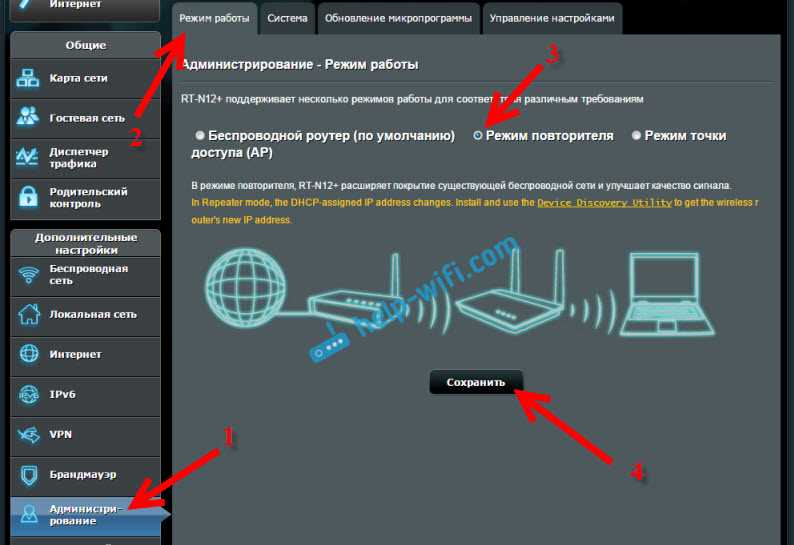Screen dimensions: 794x545
Task: Click the laptop in the repeater diagram
Action: coord(667,294)
